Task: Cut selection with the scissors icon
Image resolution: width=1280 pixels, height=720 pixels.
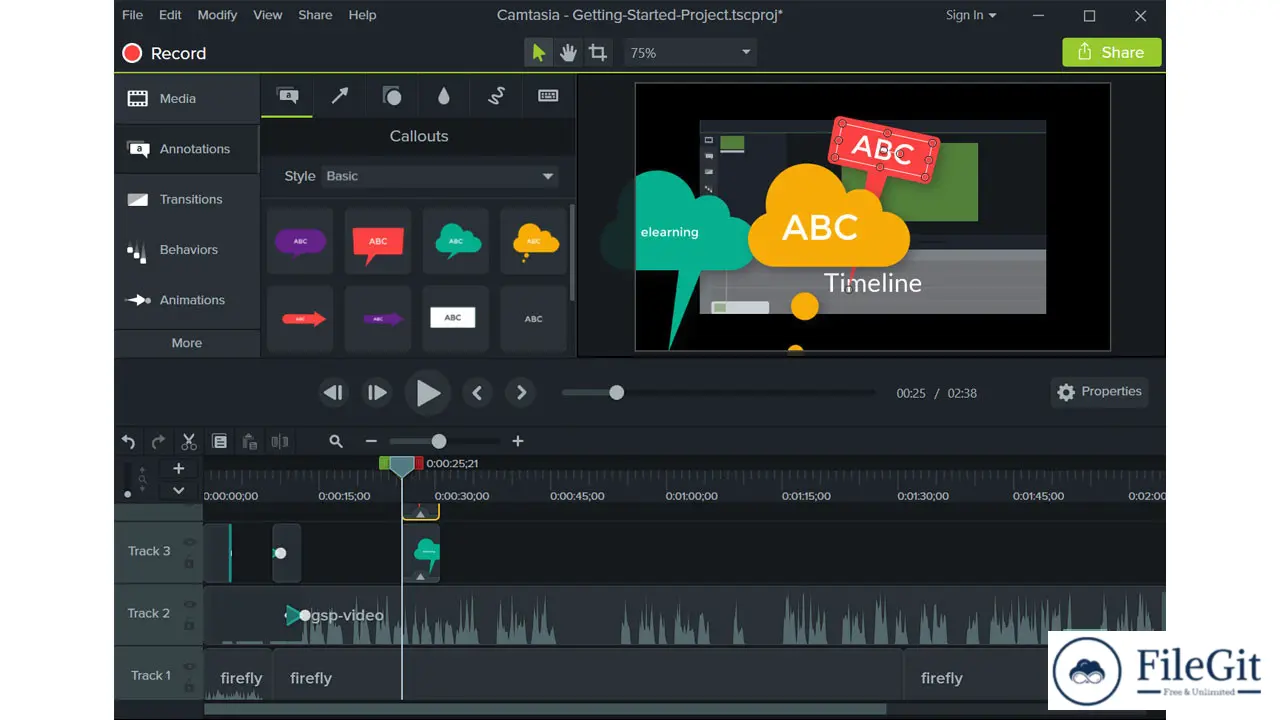Action: [189, 441]
